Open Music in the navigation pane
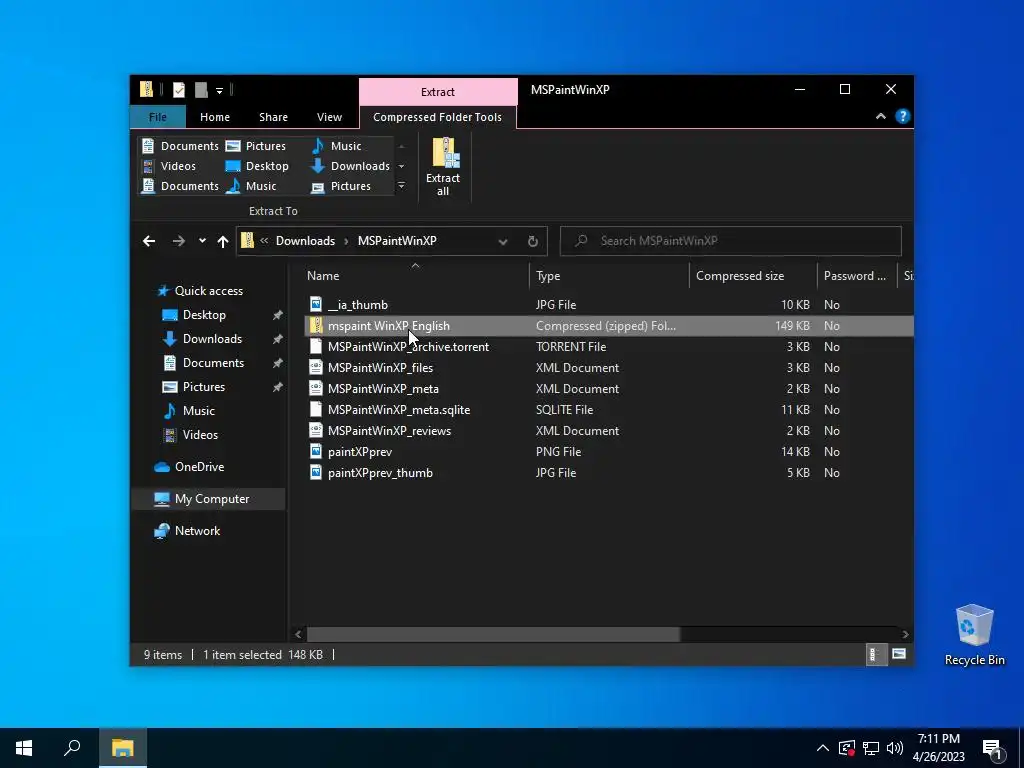This screenshot has width=1024, height=768. (x=199, y=411)
